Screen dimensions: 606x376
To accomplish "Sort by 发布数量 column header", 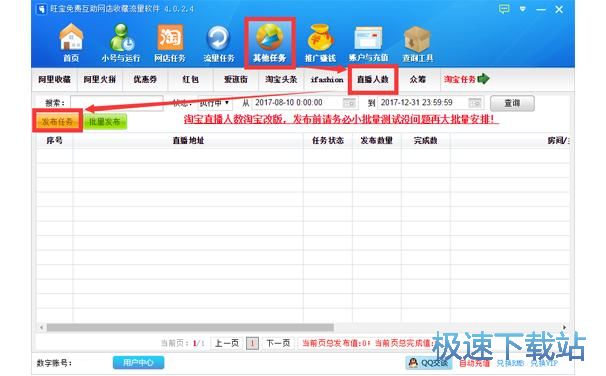I will pos(376,140).
